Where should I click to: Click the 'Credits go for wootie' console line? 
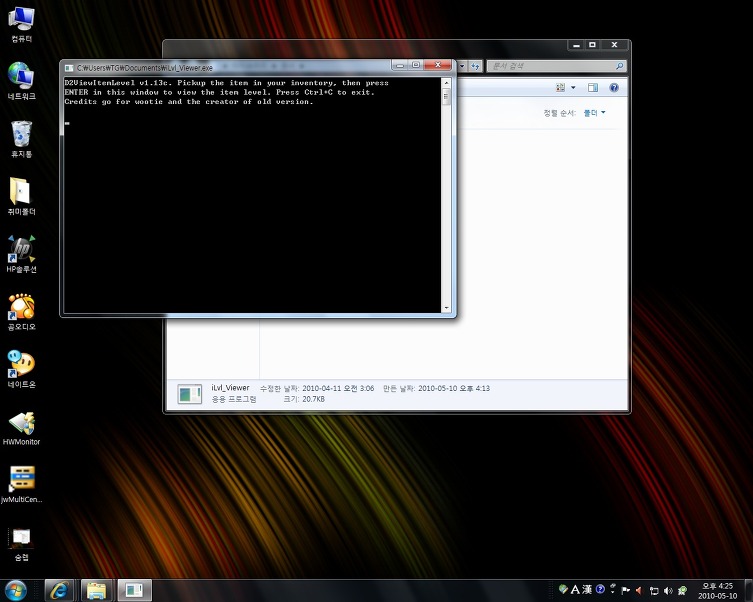click(189, 102)
